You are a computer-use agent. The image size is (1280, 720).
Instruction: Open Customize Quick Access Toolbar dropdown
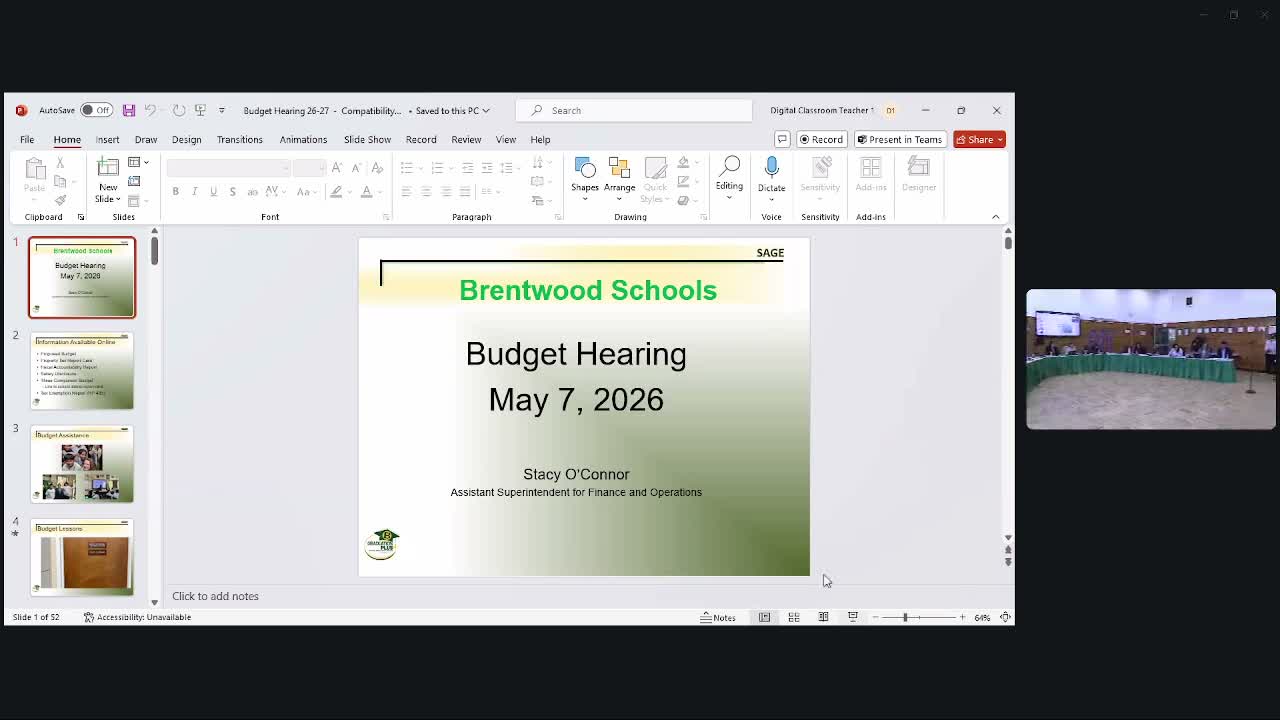(x=221, y=110)
